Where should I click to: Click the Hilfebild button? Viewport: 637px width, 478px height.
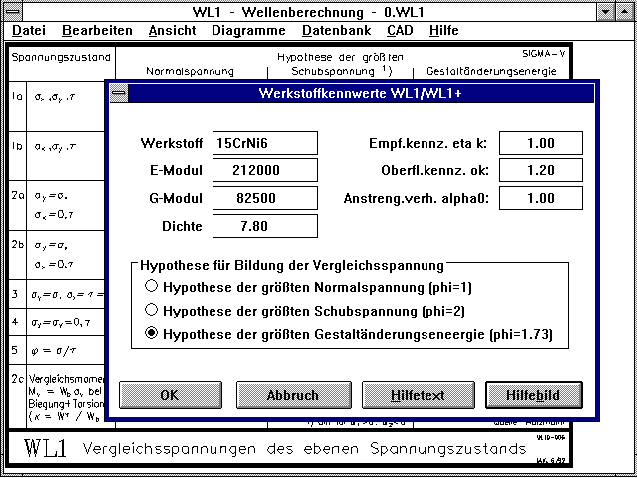point(532,395)
